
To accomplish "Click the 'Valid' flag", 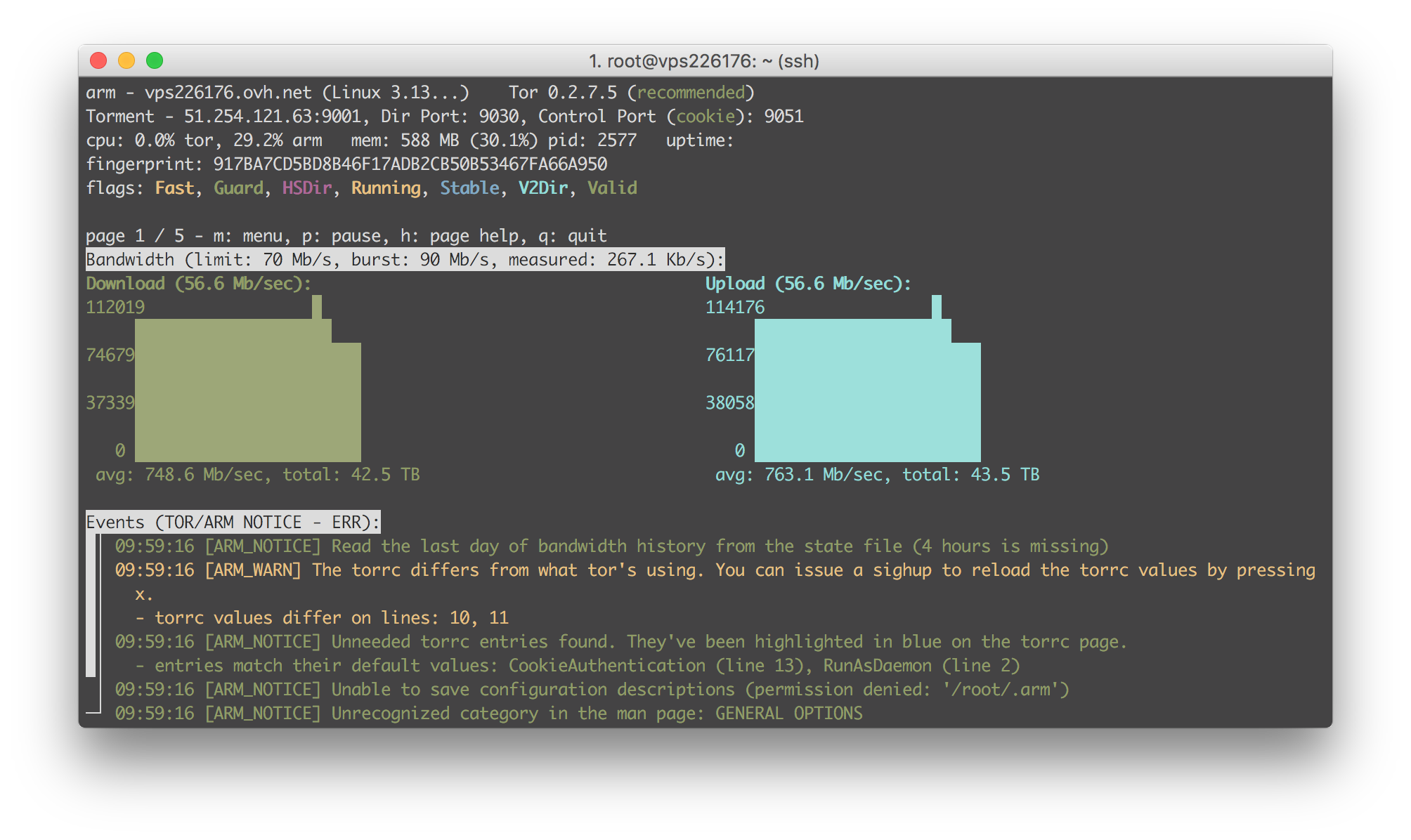I will tap(612, 188).
